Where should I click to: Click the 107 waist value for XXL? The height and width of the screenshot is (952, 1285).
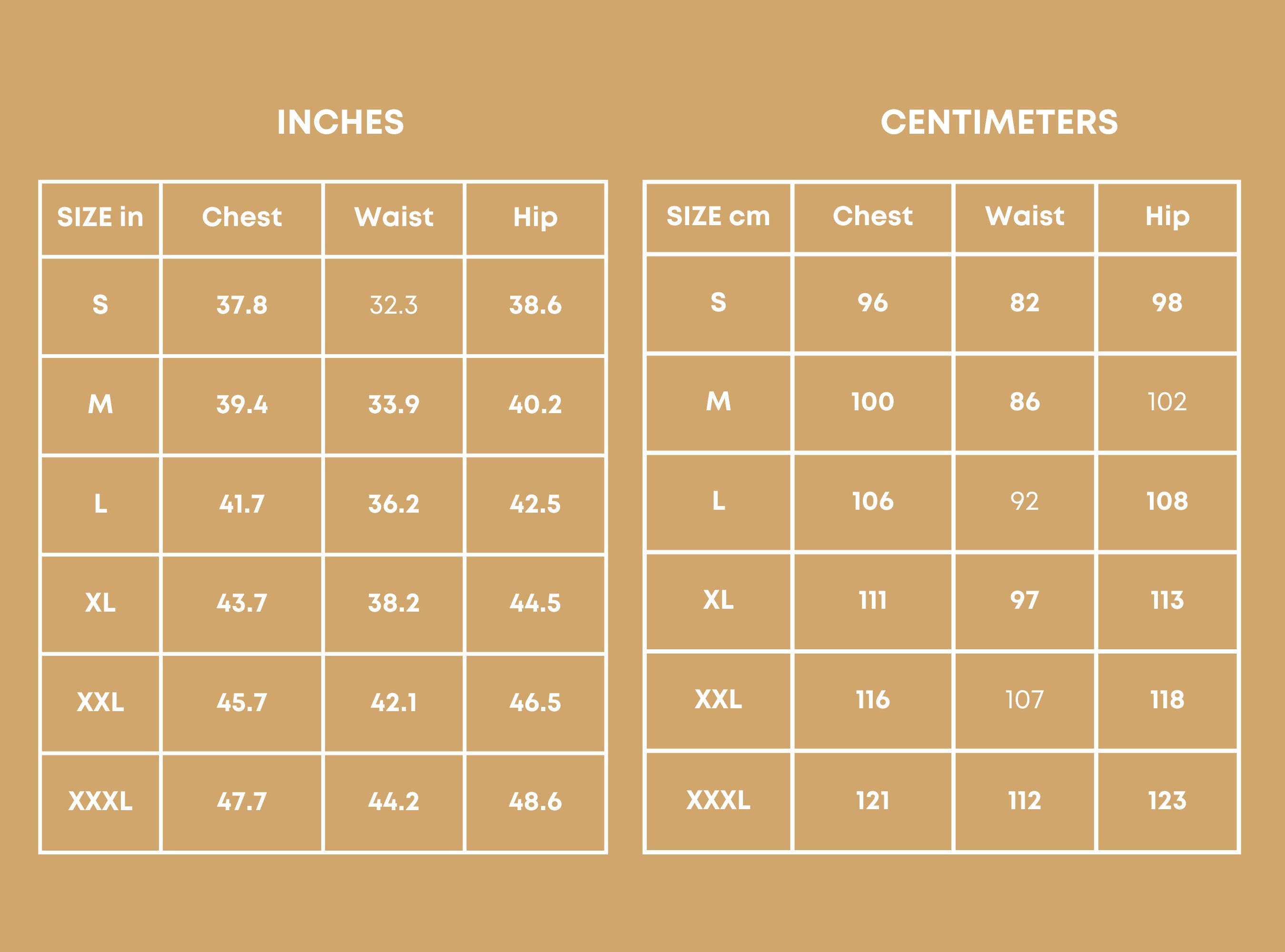(x=1025, y=700)
